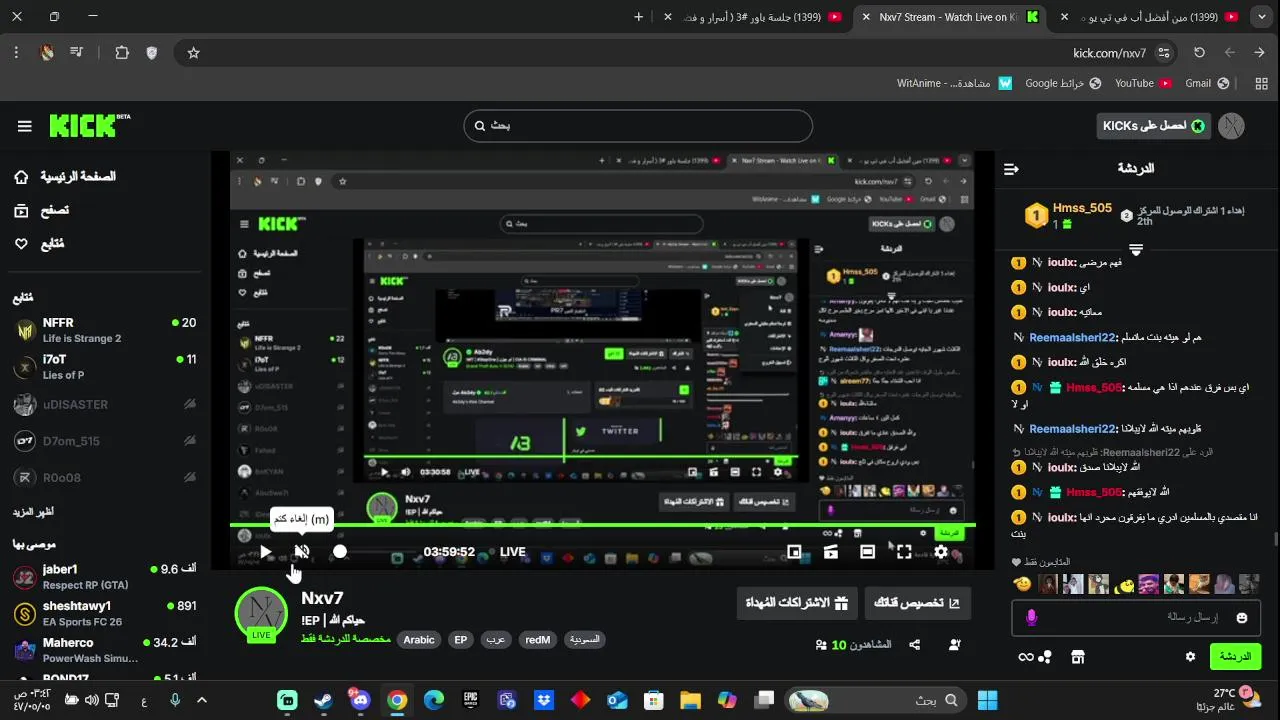
Task: Click Hmss_505 name in gift leaderboard
Action: pos(1082,208)
